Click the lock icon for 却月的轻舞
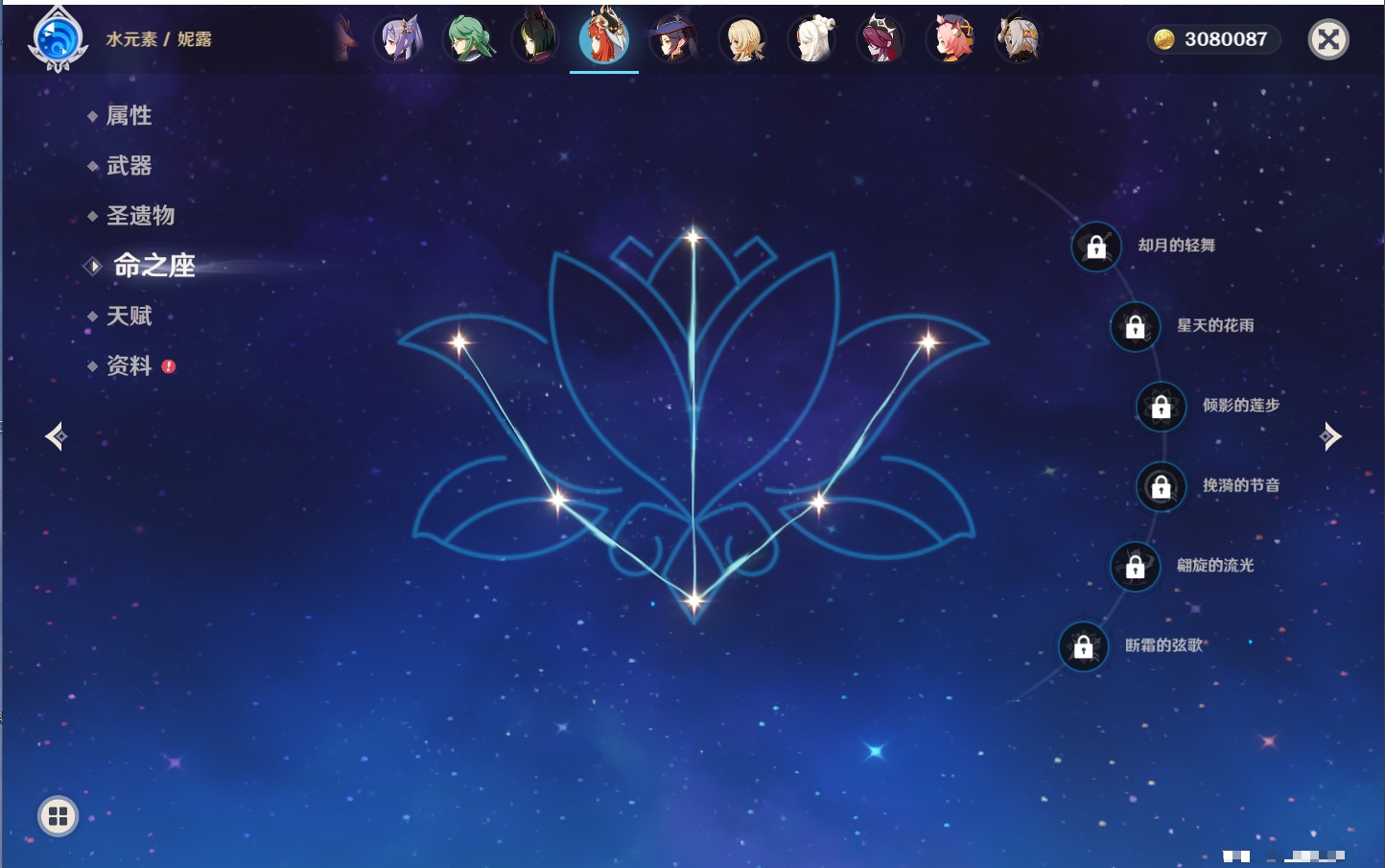The width and height of the screenshot is (1385, 868). tap(1096, 246)
